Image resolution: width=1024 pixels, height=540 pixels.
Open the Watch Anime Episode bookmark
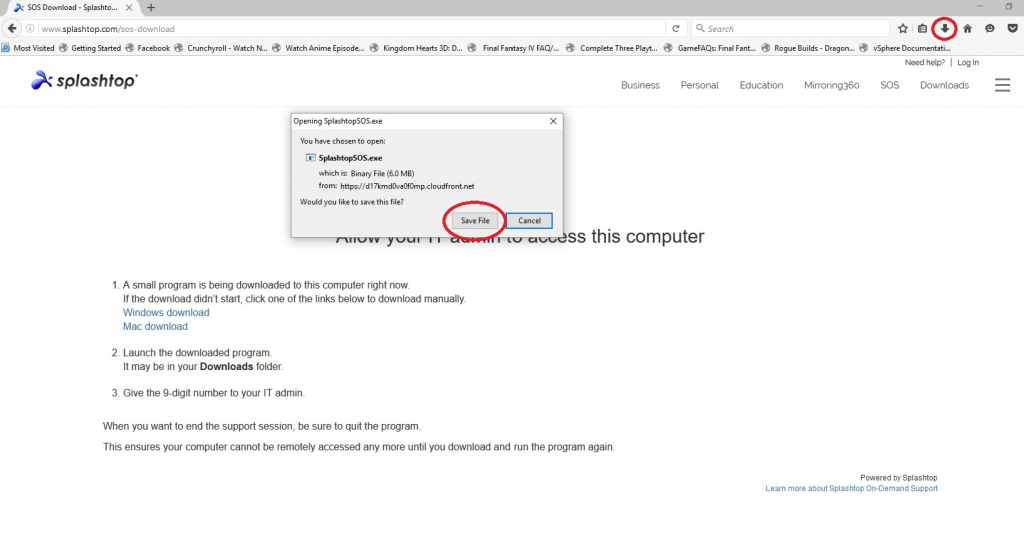point(318,48)
